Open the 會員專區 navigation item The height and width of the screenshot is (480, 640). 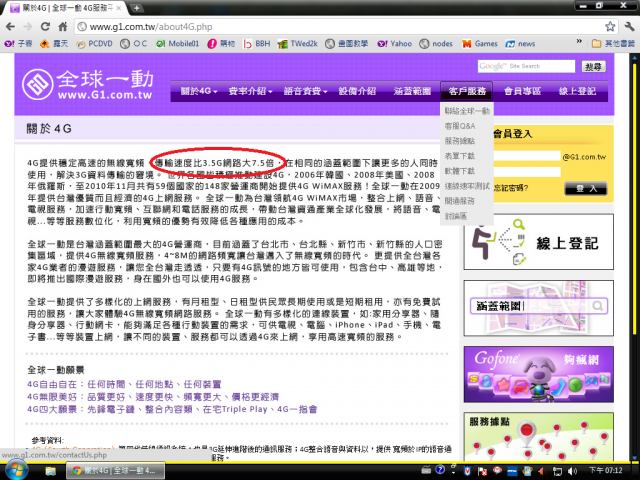tap(522, 91)
